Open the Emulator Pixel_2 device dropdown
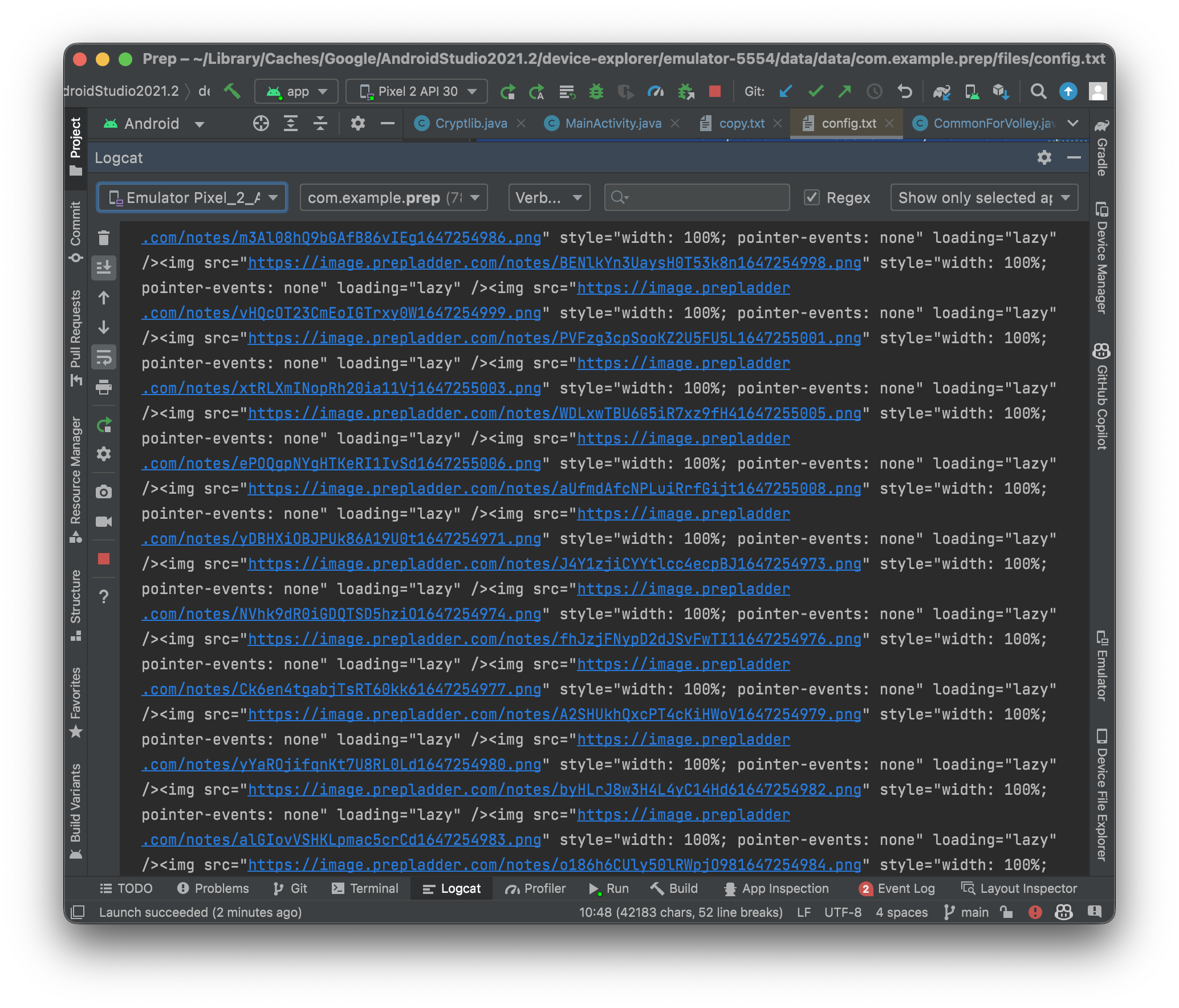Image resolution: width=1179 pixels, height=1008 pixels. click(x=193, y=197)
